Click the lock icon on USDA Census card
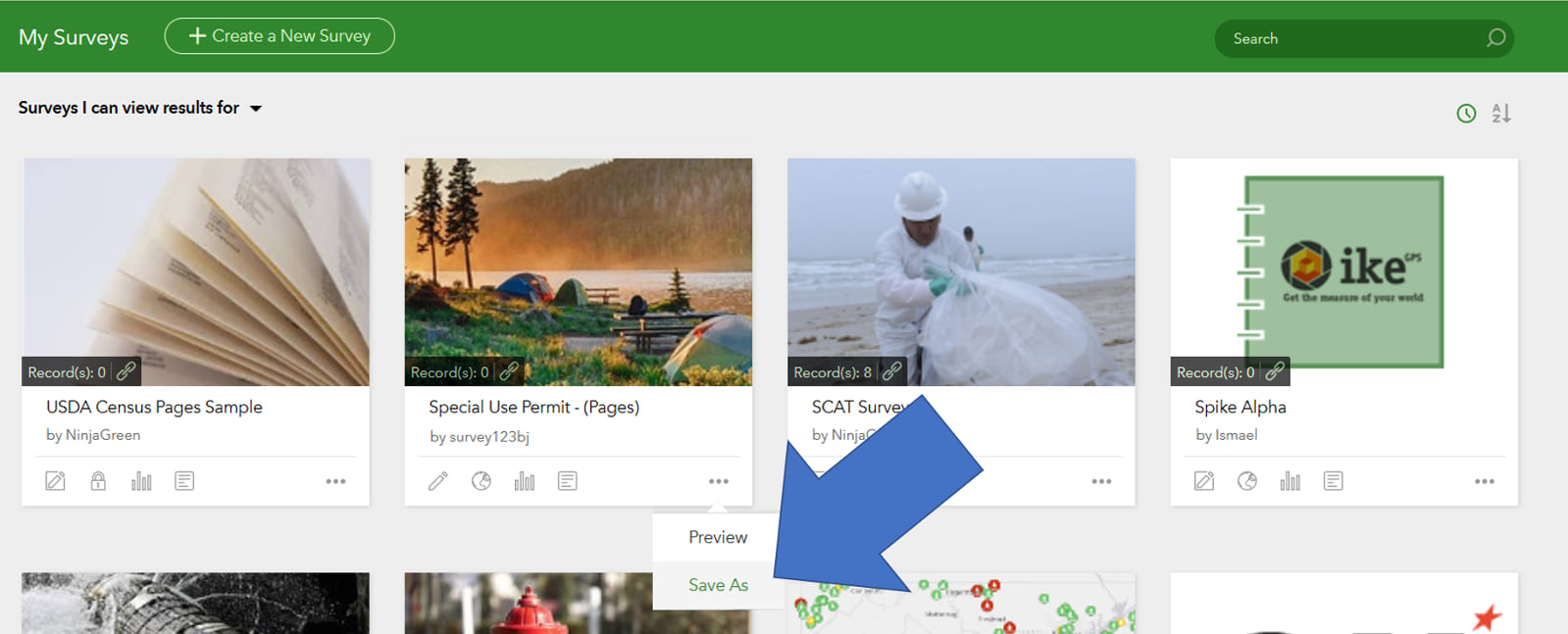This screenshot has width=1568, height=634. point(98,481)
